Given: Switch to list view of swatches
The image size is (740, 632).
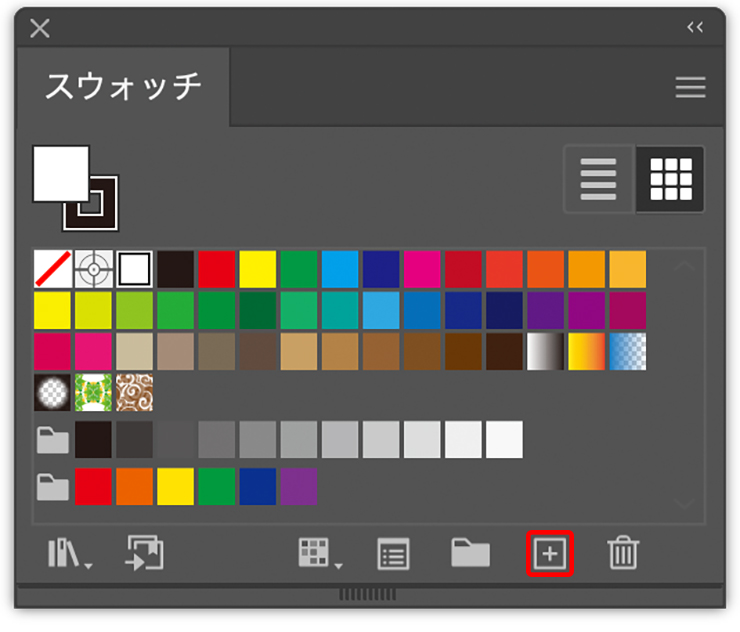Looking at the screenshot, I should pos(599,180).
